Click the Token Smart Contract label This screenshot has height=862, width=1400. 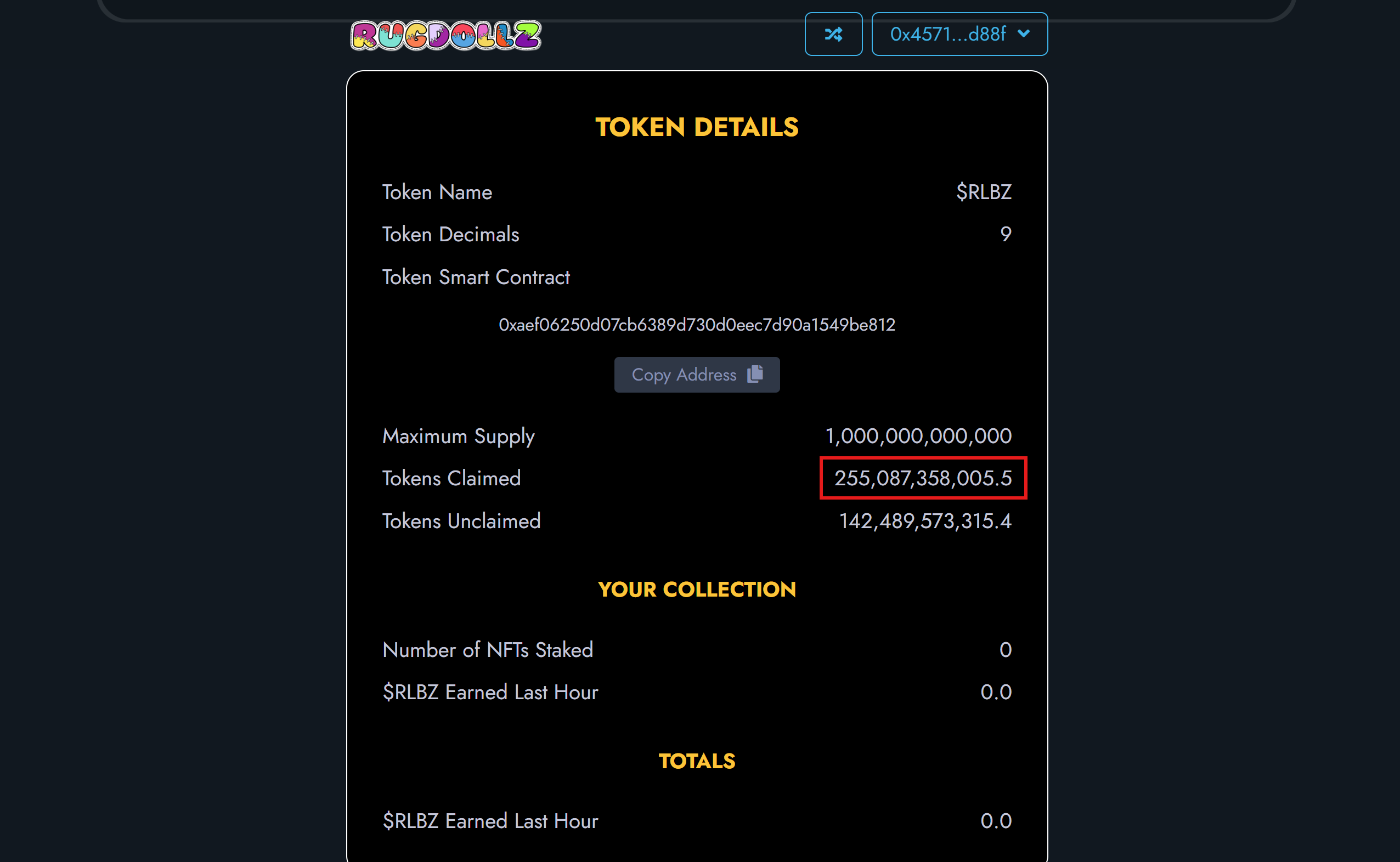click(x=476, y=277)
